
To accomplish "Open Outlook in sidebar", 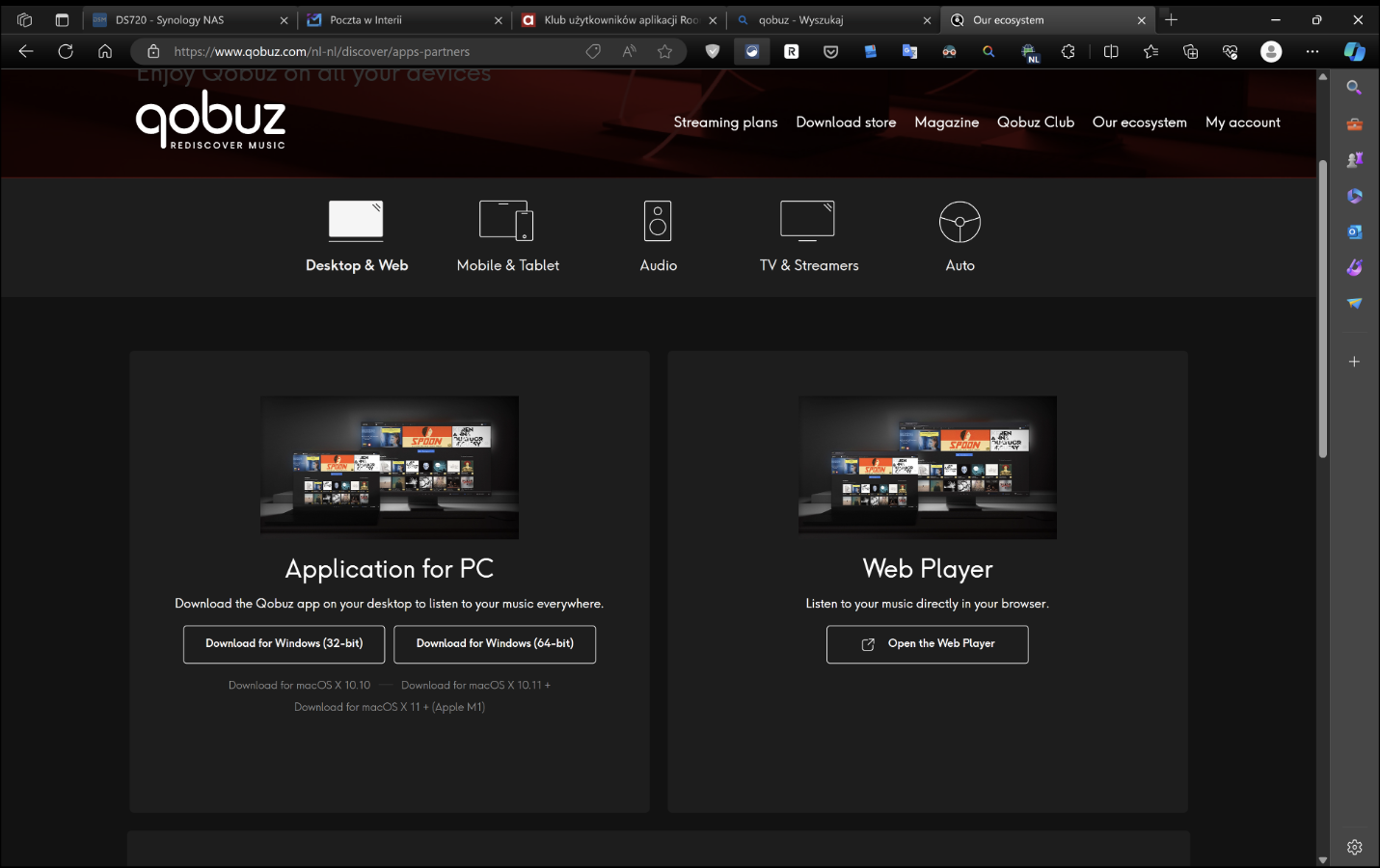I will coord(1354,231).
